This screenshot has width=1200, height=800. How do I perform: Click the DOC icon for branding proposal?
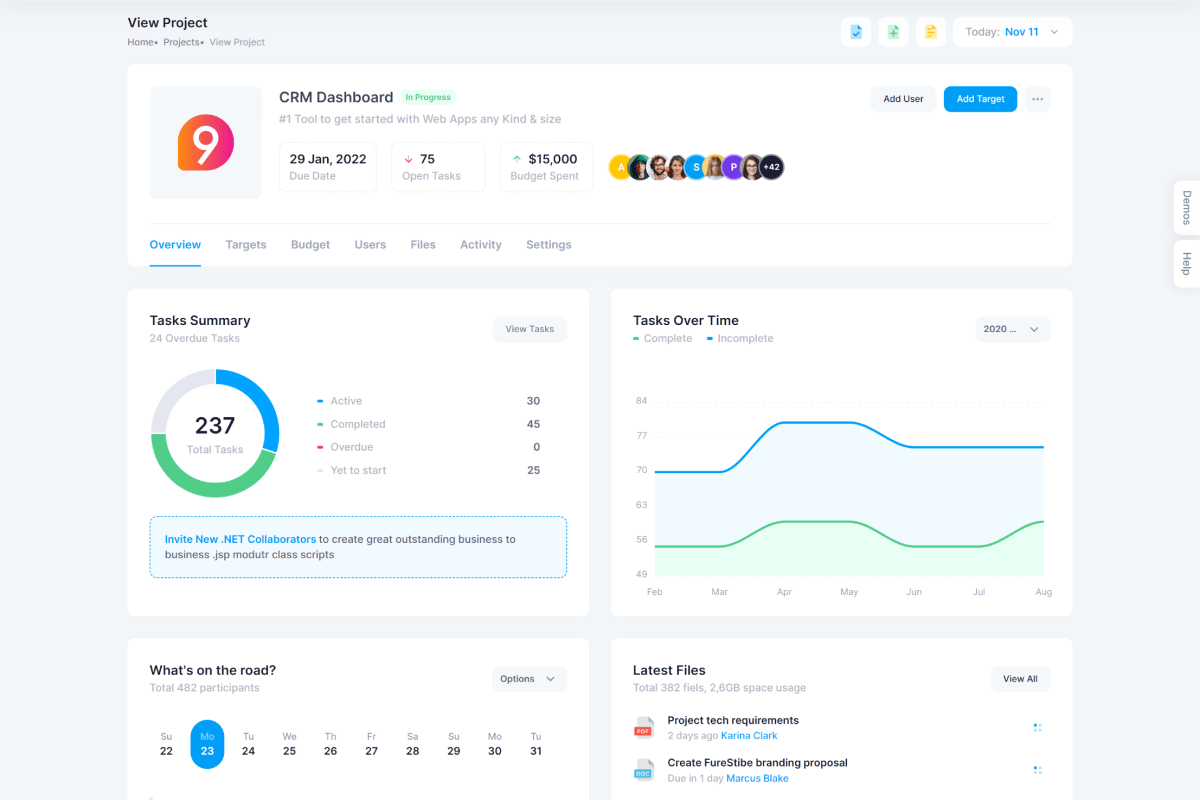point(644,770)
